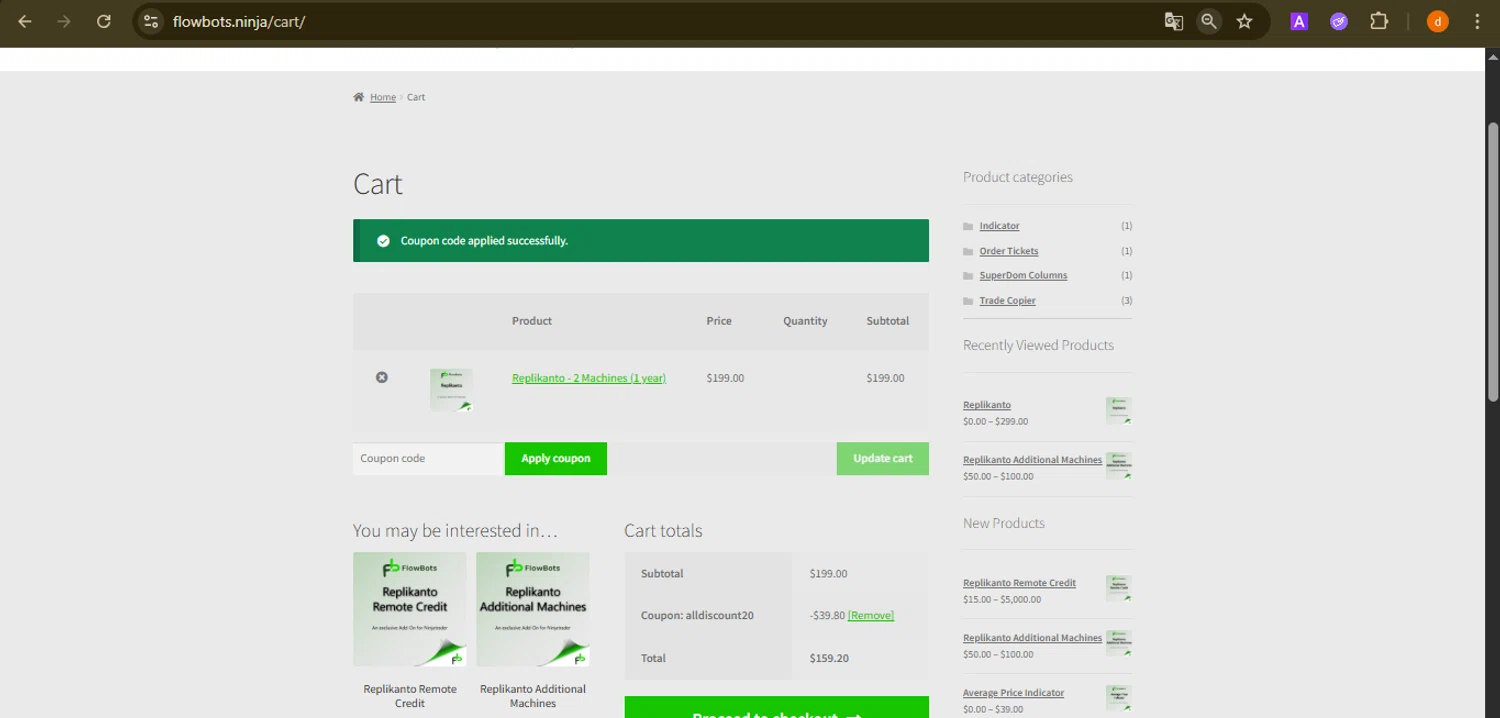The width and height of the screenshot is (1500, 718).
Task: Click the Coupon code input field
Action: (428, 458)
